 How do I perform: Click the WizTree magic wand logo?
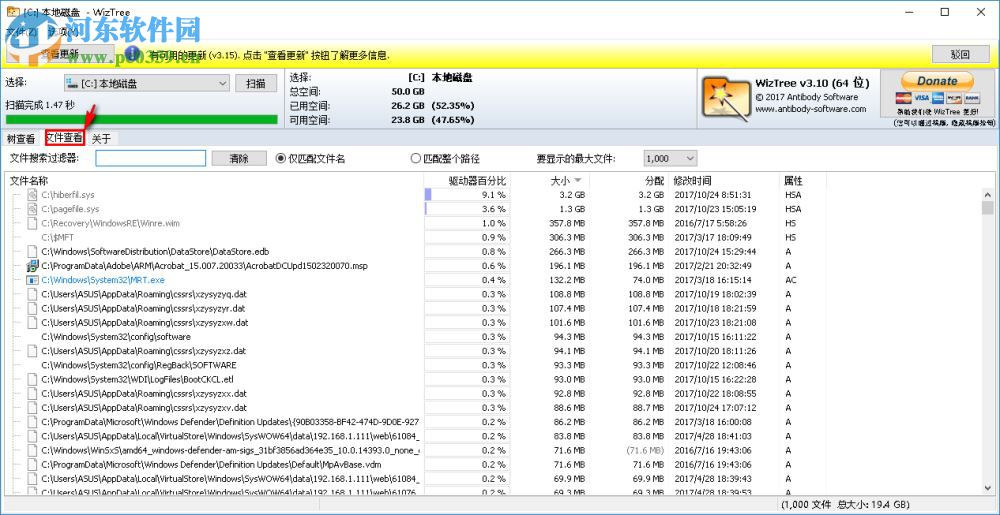point(726,98)
